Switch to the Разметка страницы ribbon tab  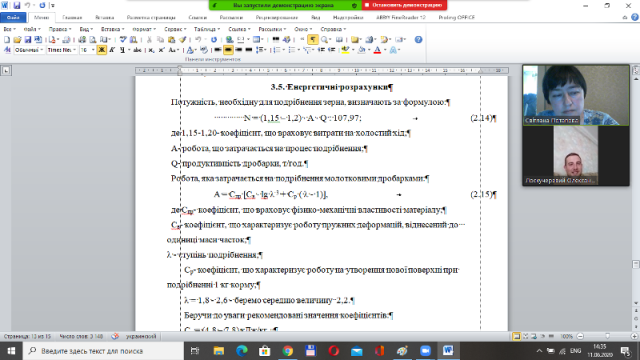pyautogui.click(x=151, y=18)
